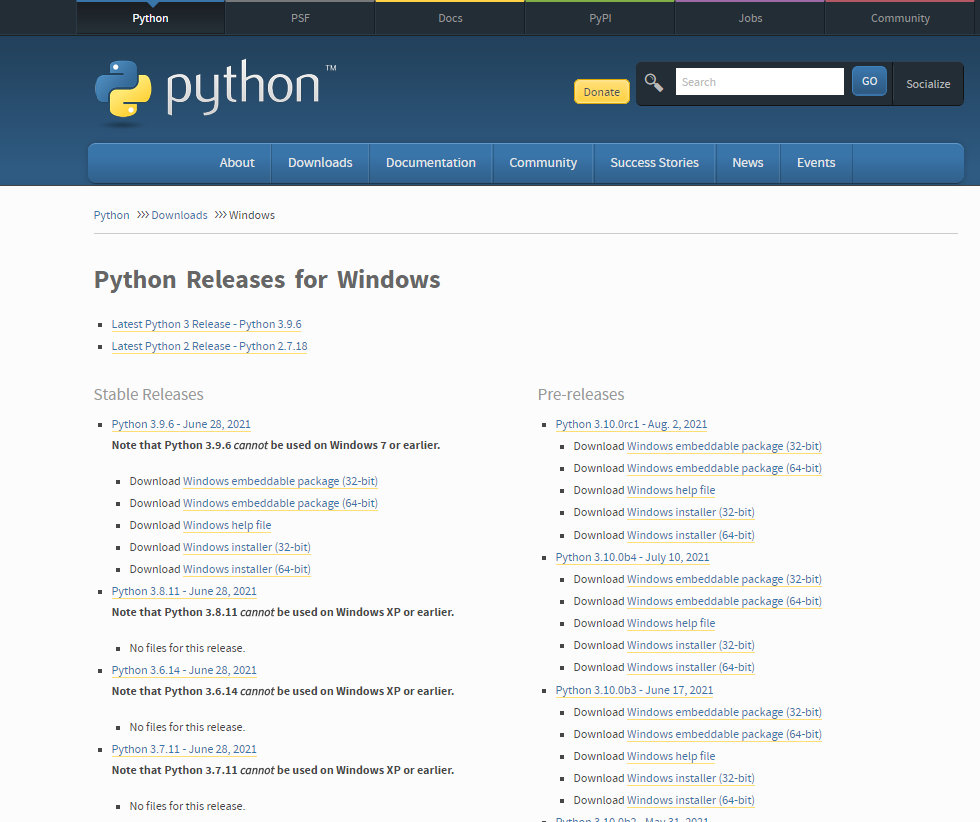Click the "Pre-releases" section heading
Image resolution: width=980 pixels, height=822 pixels.
click(581, 394)
